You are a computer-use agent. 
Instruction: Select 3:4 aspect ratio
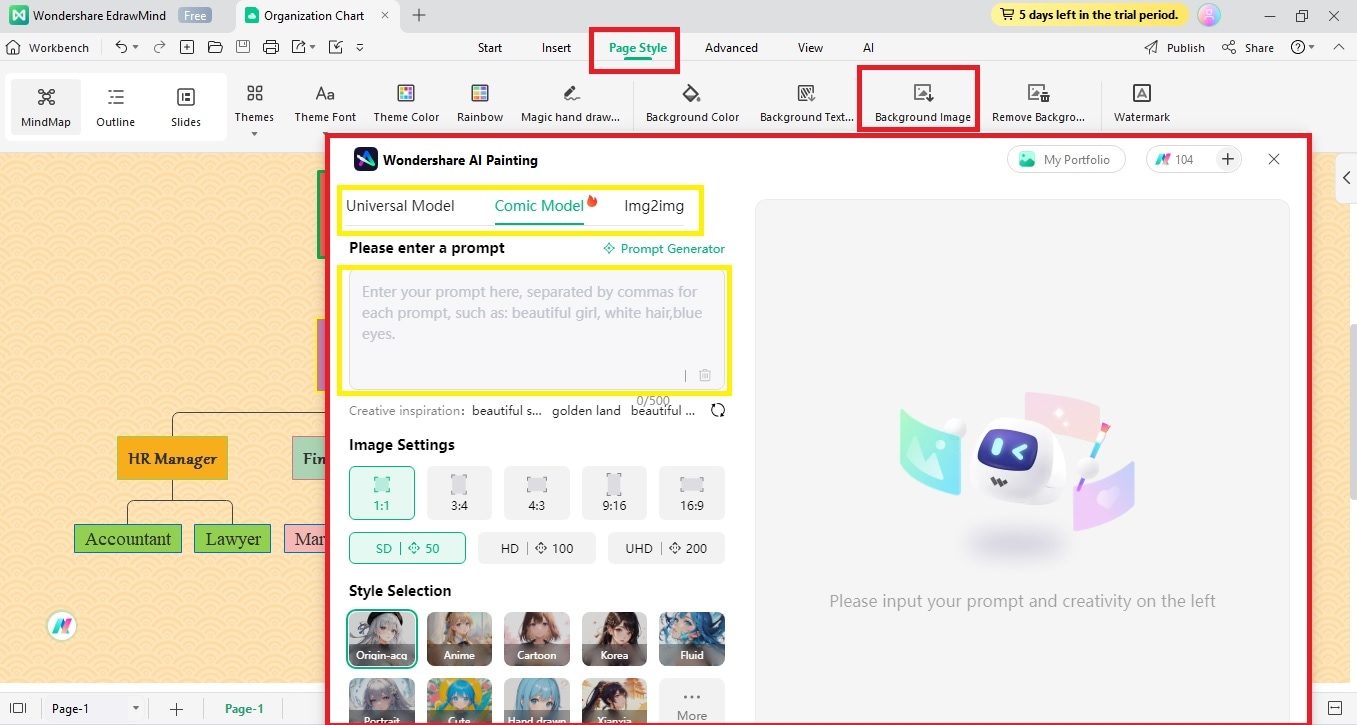pyautogui.click(x=459, y=493)
